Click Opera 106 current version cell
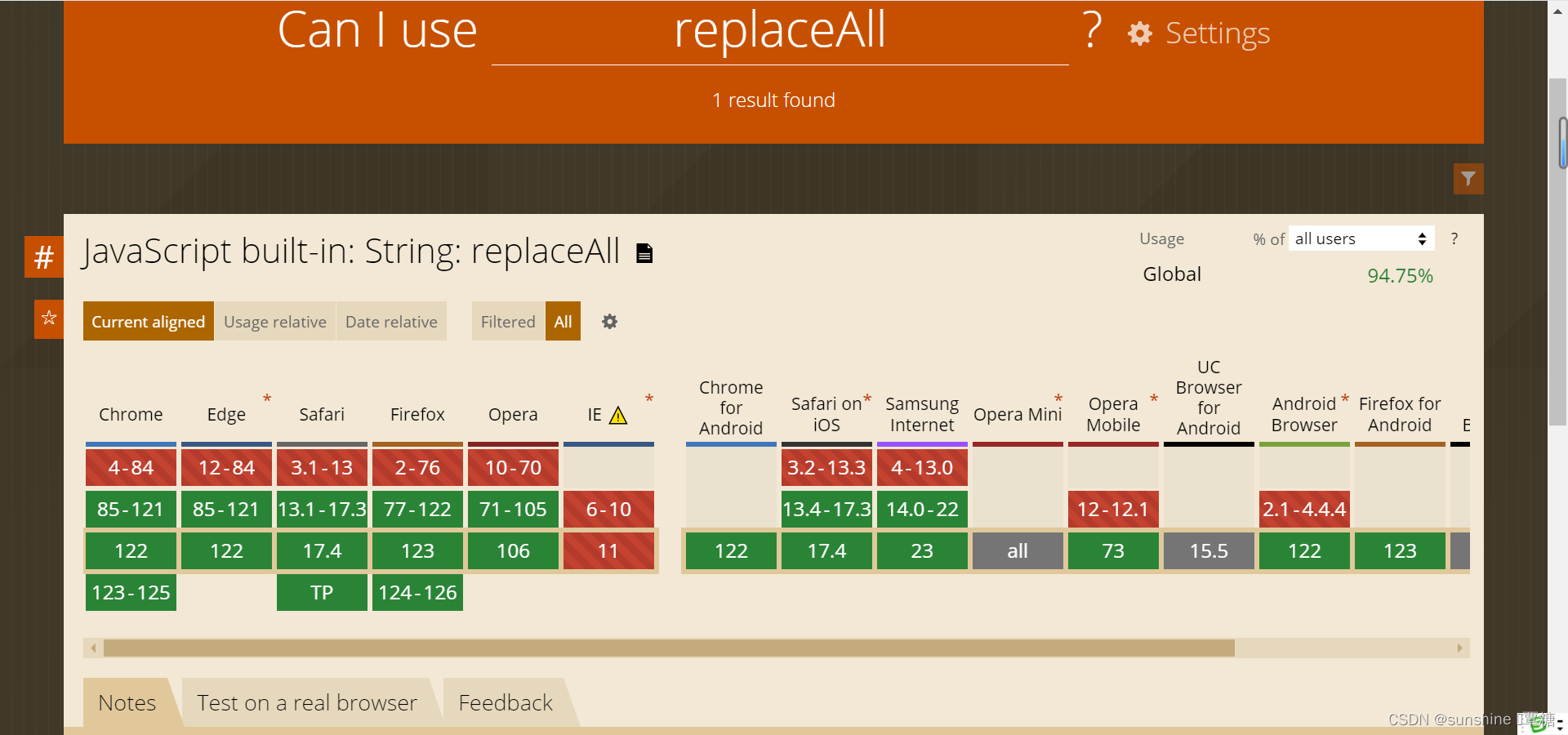 tap(513, 551)
